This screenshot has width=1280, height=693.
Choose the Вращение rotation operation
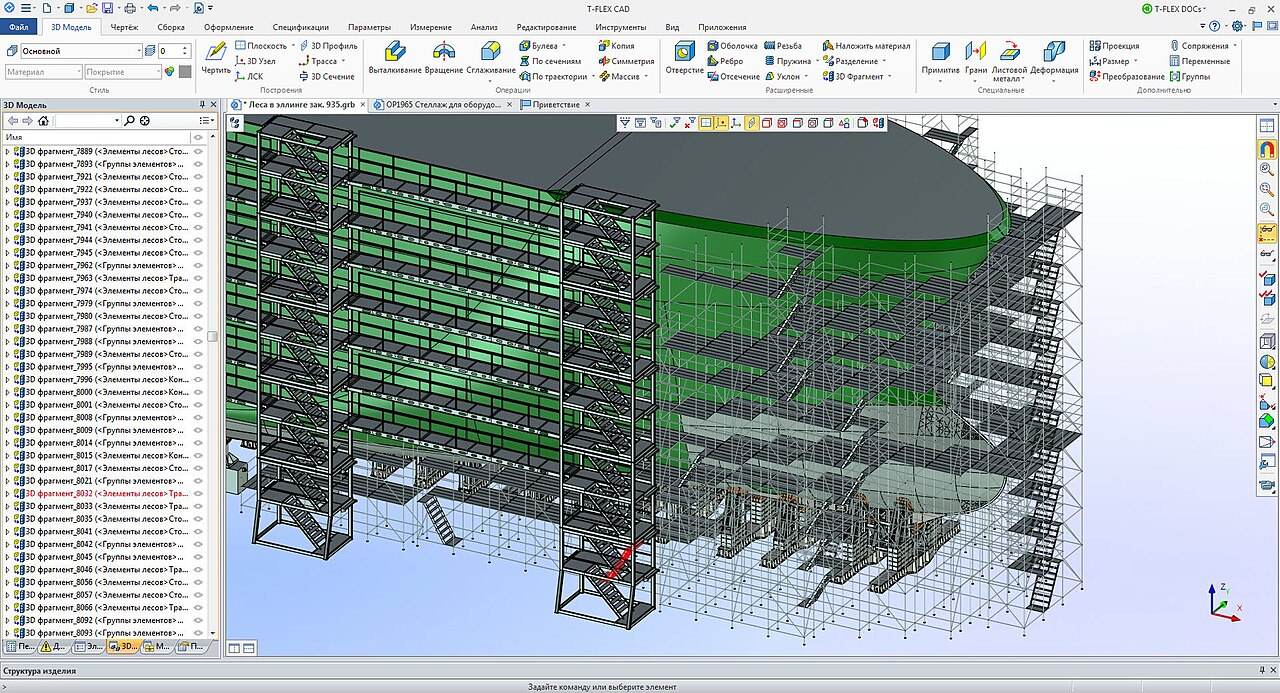[444, 58]
